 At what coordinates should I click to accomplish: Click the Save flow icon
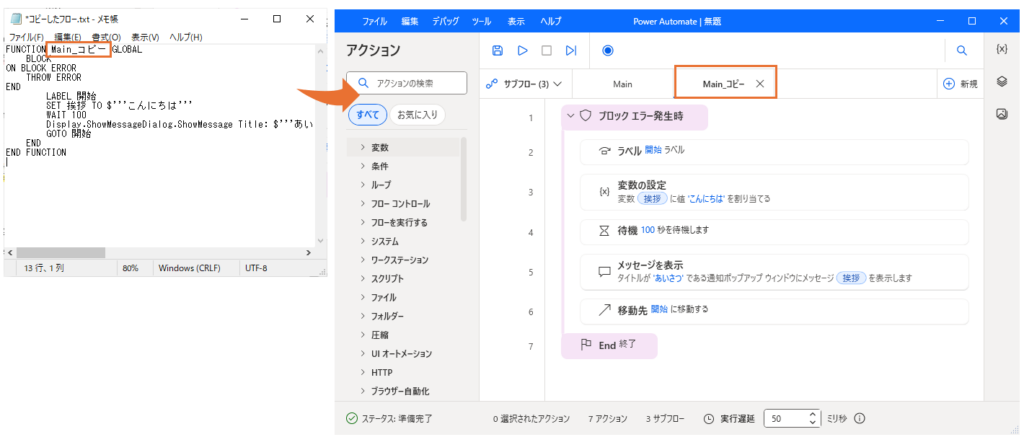(x=498, y=50)
